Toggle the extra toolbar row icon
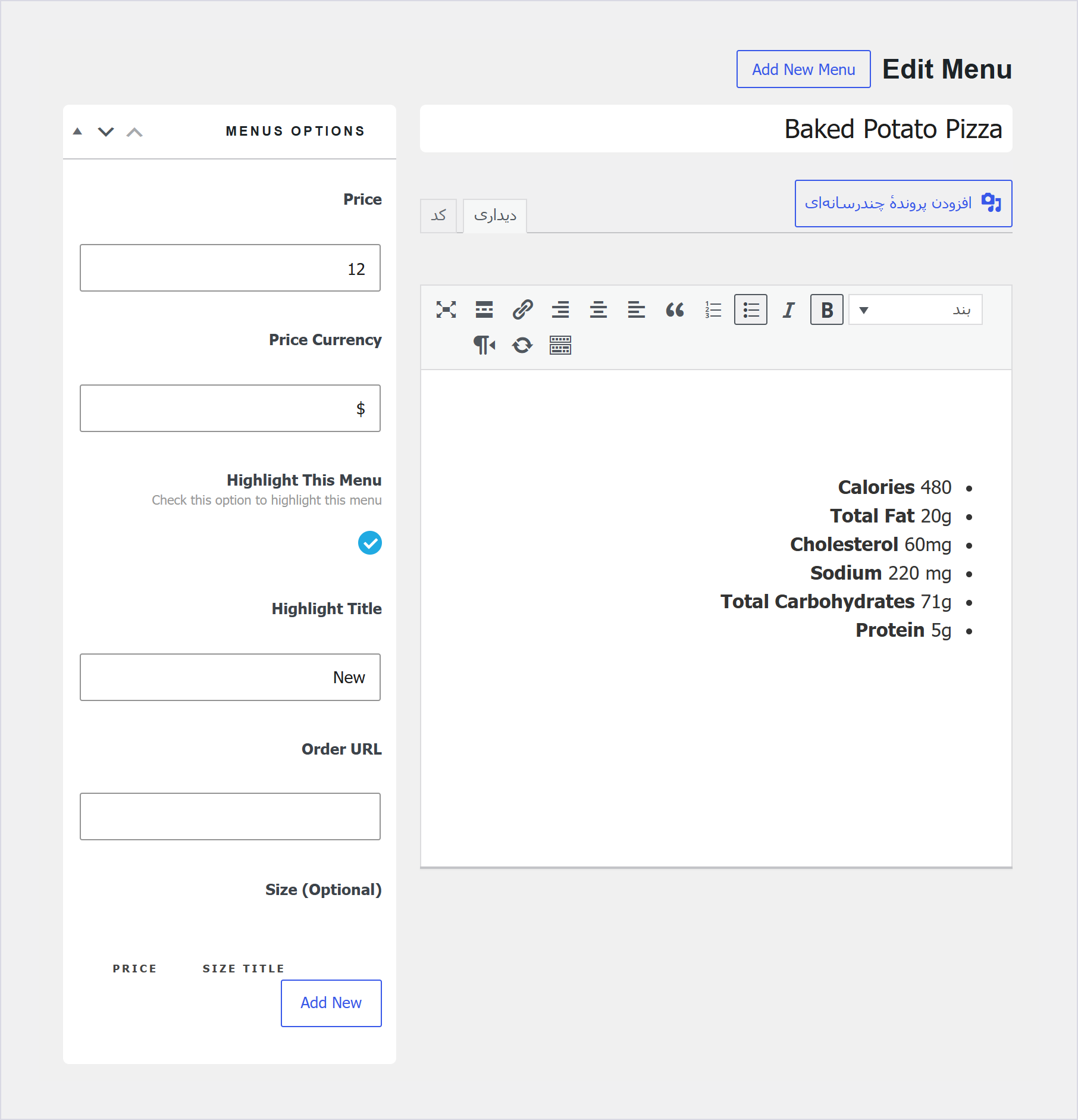Viewport: 1078px width, 1120px height. coord(560,345)
